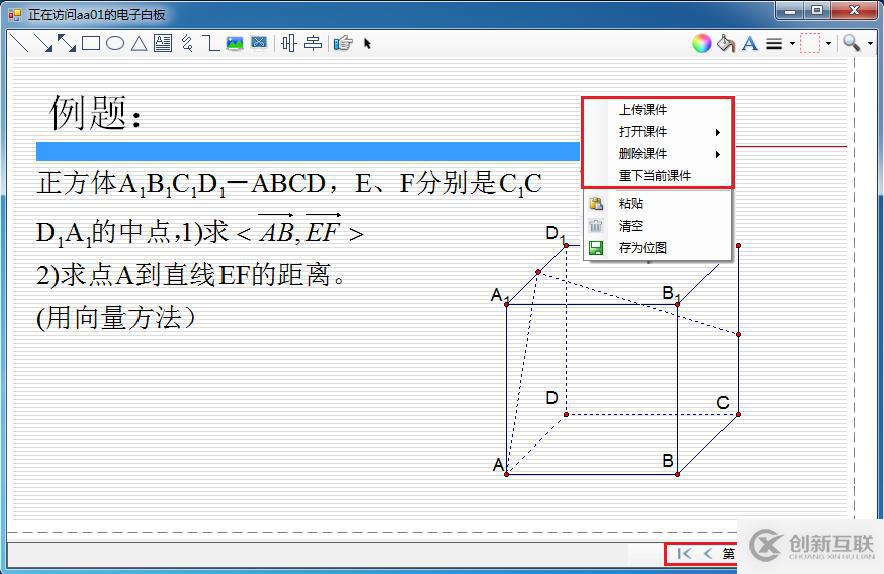
Task: Select the rectangle shape tool
Action: 91,43
